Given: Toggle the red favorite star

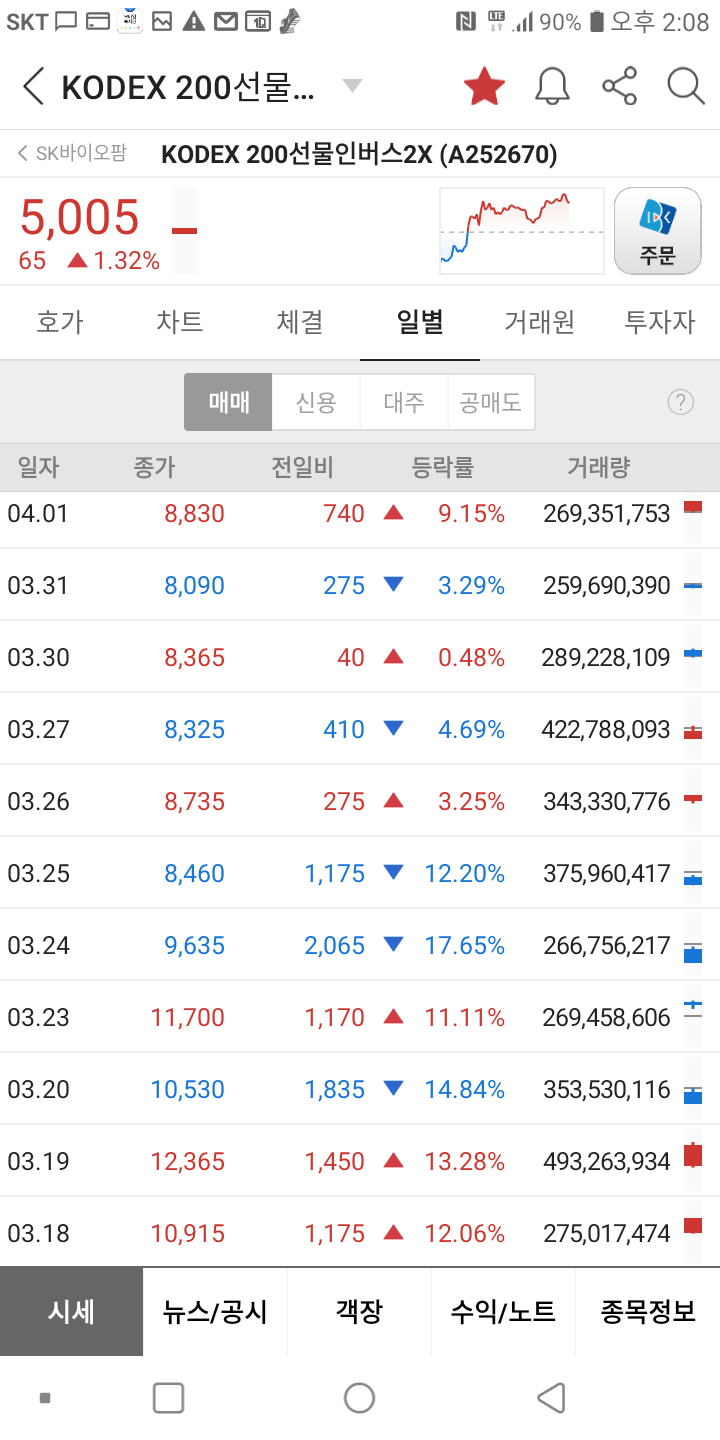Looking at the screenshot, I should click(x=484, y=87).
